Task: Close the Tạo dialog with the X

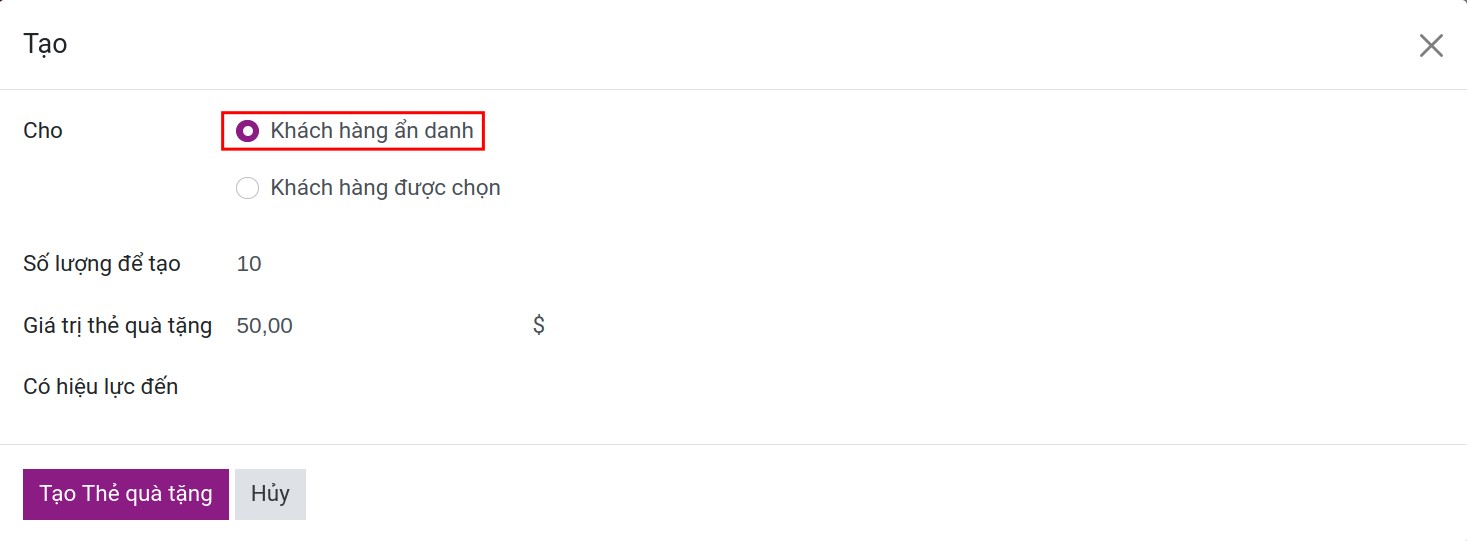Action: click(1431, 46)
